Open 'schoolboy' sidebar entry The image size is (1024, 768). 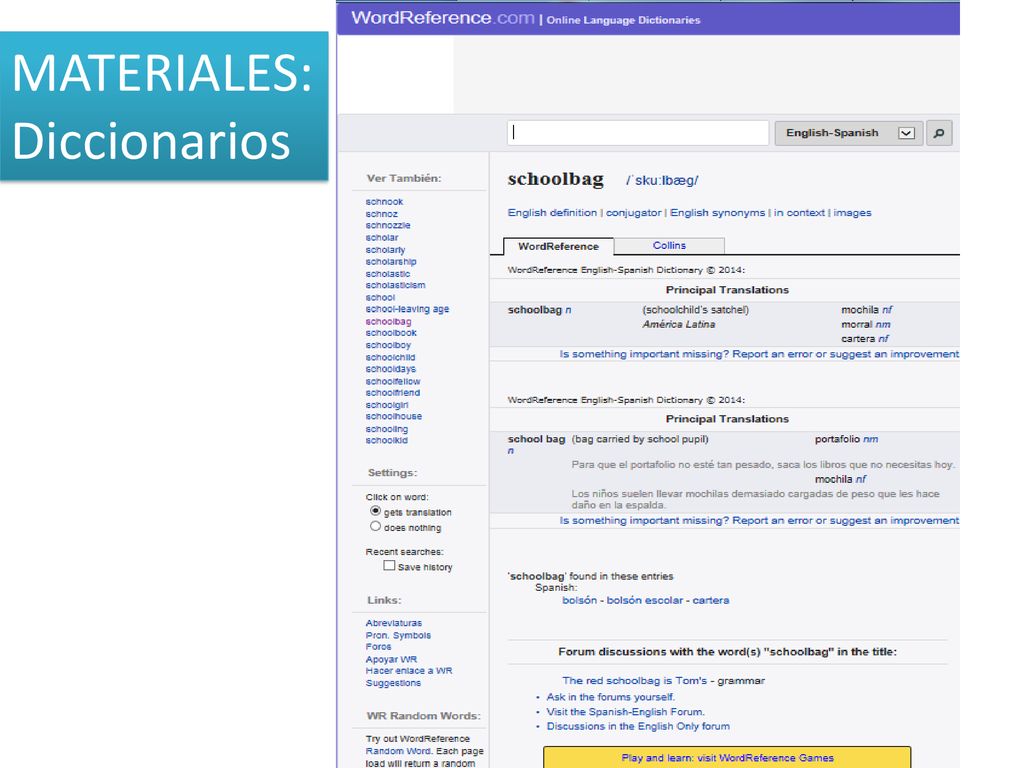(x=388, y=345)
